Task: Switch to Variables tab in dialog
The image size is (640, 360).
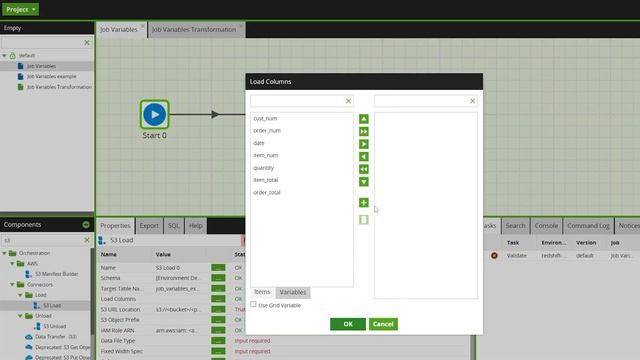Action: point(293,292)
